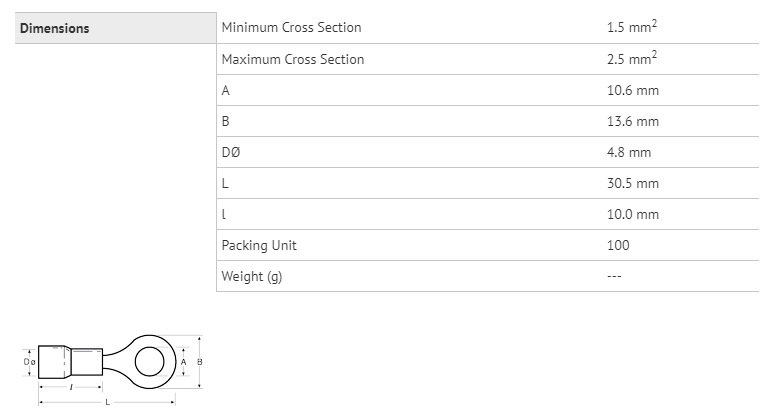Click the L length marker in drawing
This screenshot has height=415, width=760.
click(107, 402)
